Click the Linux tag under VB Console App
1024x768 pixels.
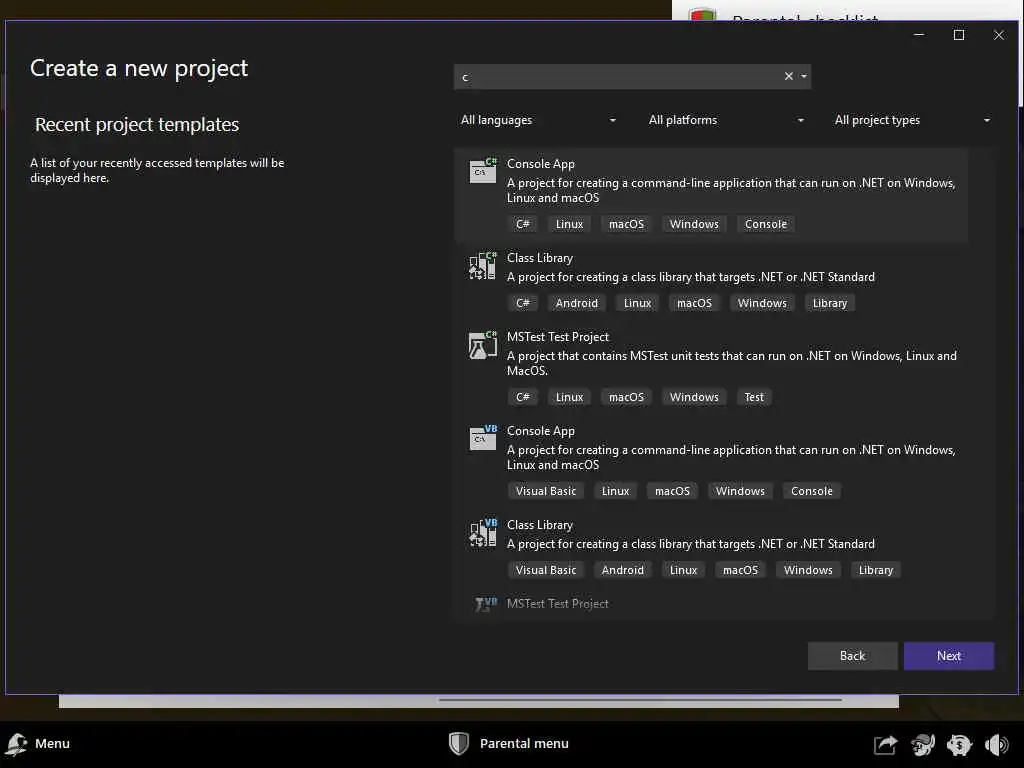coord(615,491)
